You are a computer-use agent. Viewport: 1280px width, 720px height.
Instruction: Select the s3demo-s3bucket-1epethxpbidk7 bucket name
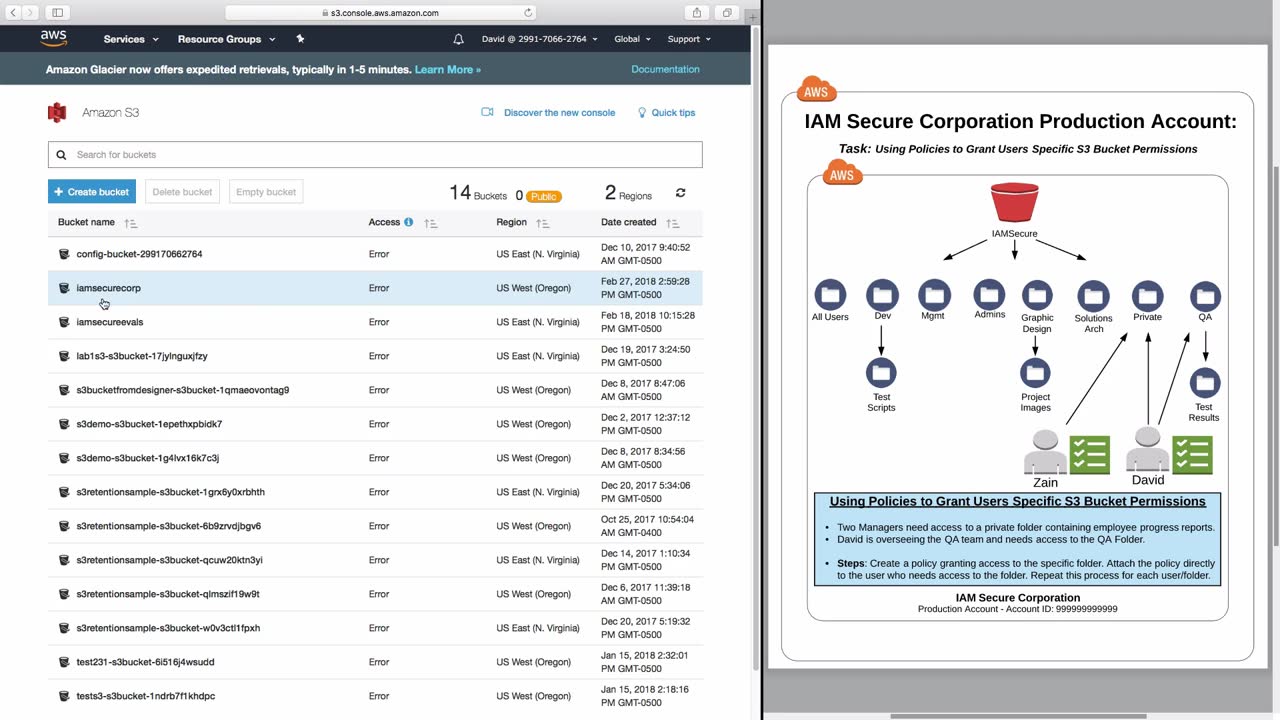(x=149, y=424)
